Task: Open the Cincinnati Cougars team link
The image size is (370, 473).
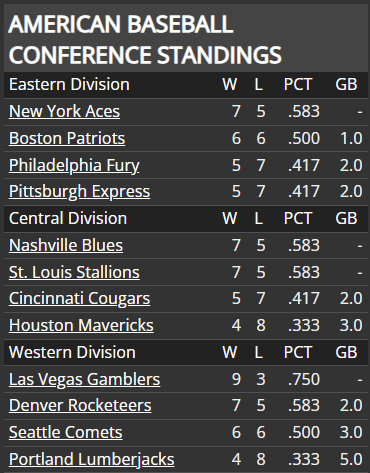Action: [x=79, y=299]
